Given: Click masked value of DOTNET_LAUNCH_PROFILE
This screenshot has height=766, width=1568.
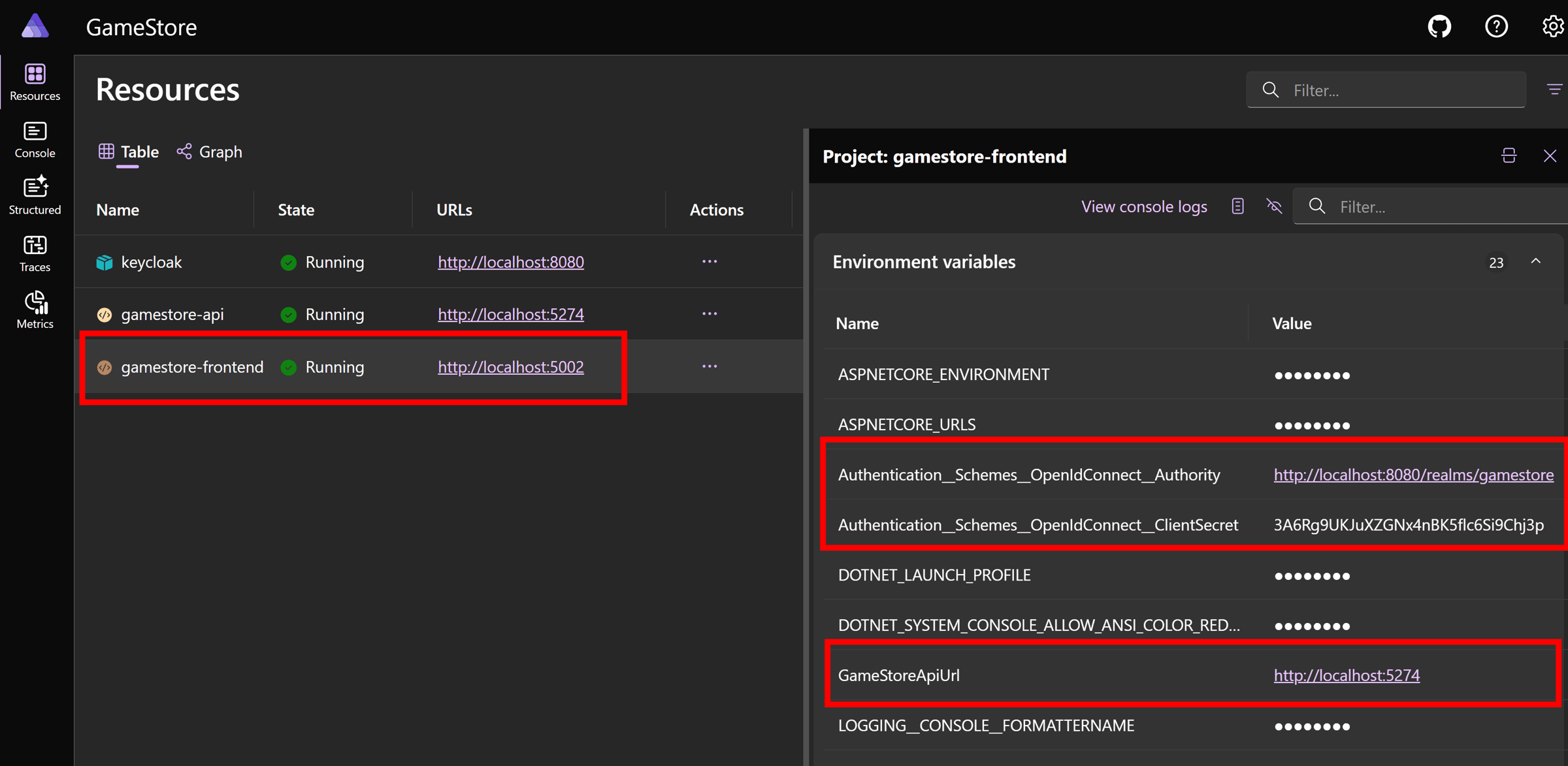Looking at the screenshot, I should [1312, 576].
